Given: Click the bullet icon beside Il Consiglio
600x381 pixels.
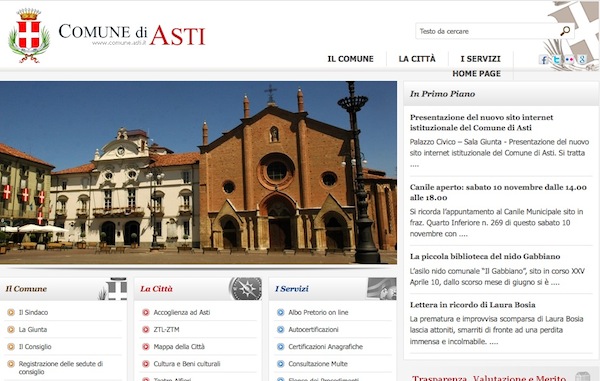Looking at the screenshot, I should [x=11, y=347].
